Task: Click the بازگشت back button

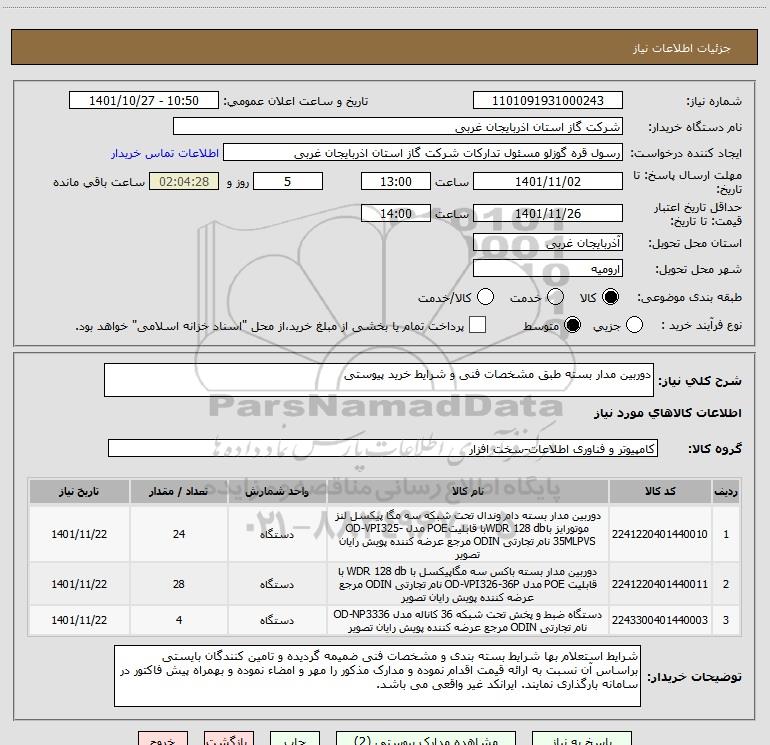Action: [229, 738]
